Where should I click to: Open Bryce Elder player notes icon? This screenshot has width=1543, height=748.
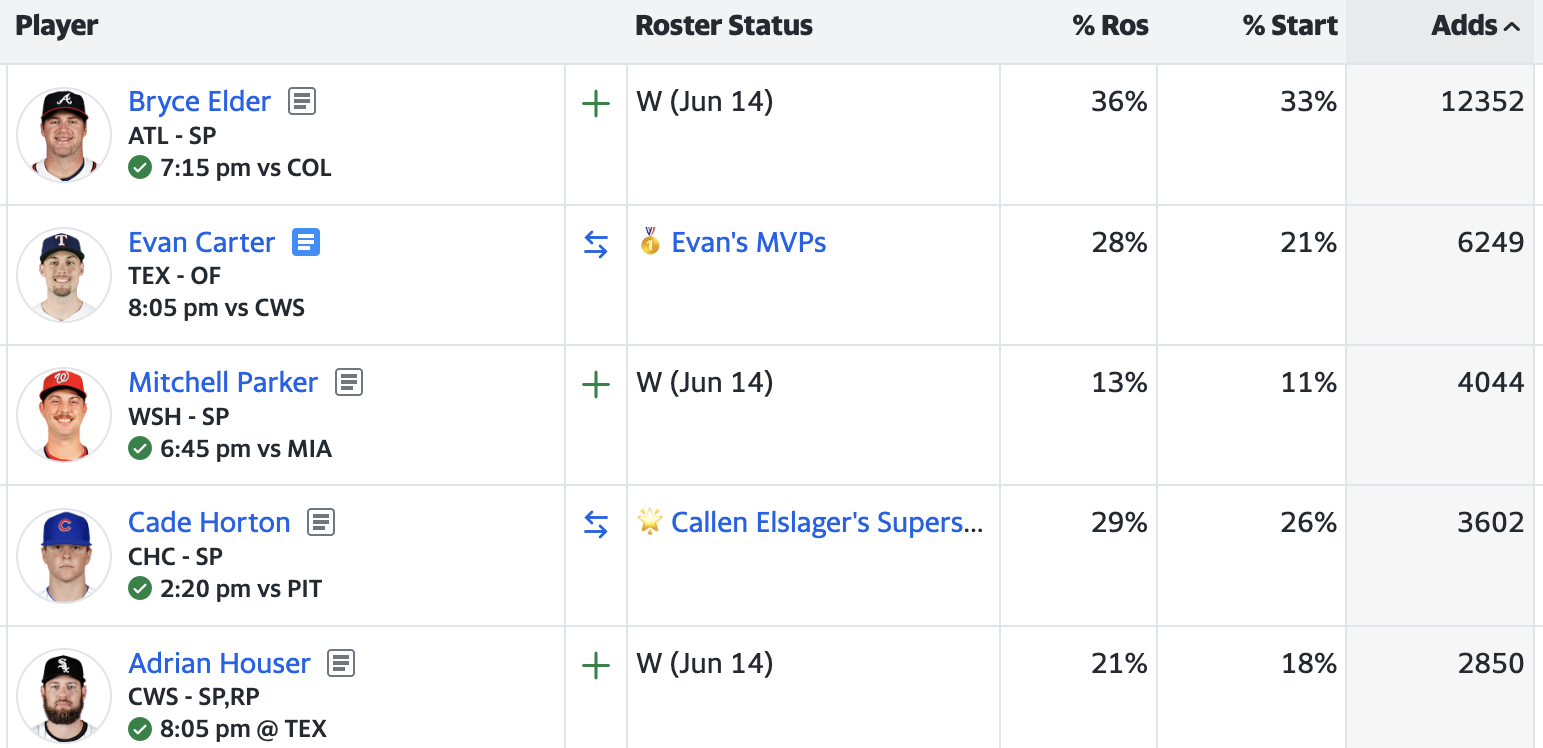click(x=302, y=101)
